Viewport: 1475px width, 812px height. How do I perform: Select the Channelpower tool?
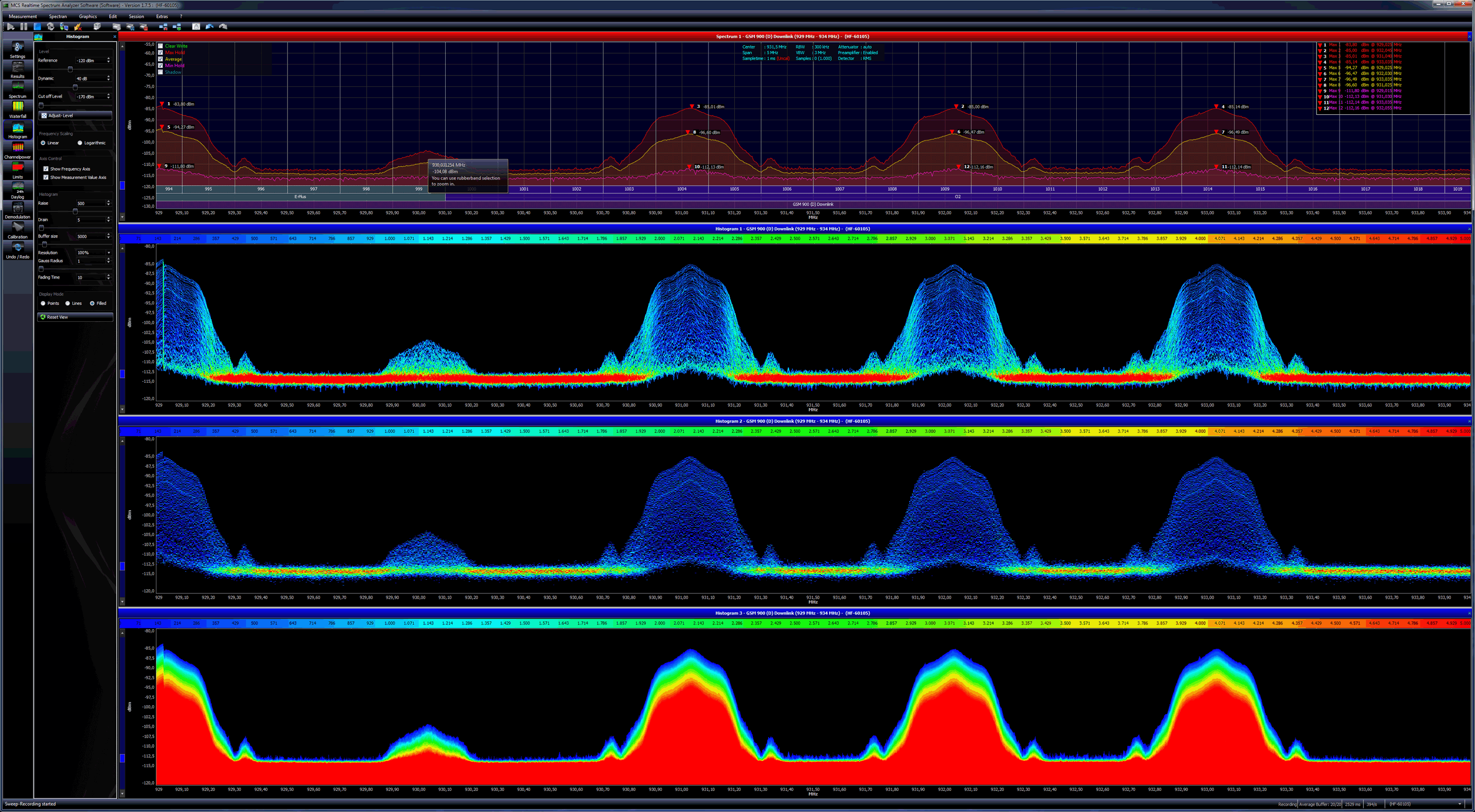coord(17,151)
